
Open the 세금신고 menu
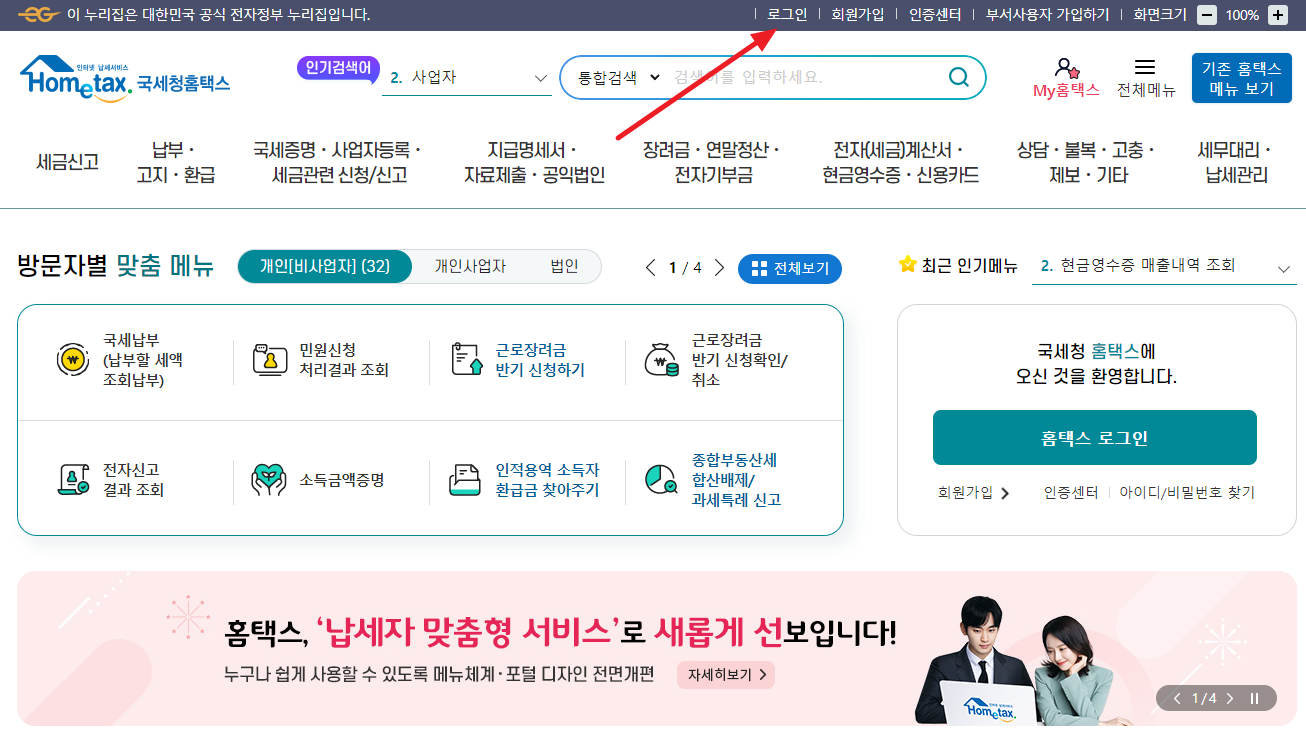tap(67, 162)
